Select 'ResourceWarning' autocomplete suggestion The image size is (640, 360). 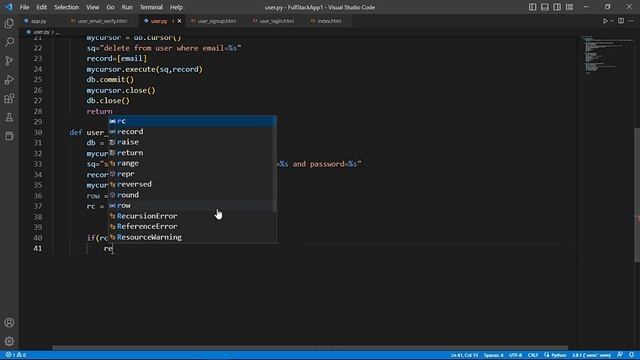tap(192, 237)
